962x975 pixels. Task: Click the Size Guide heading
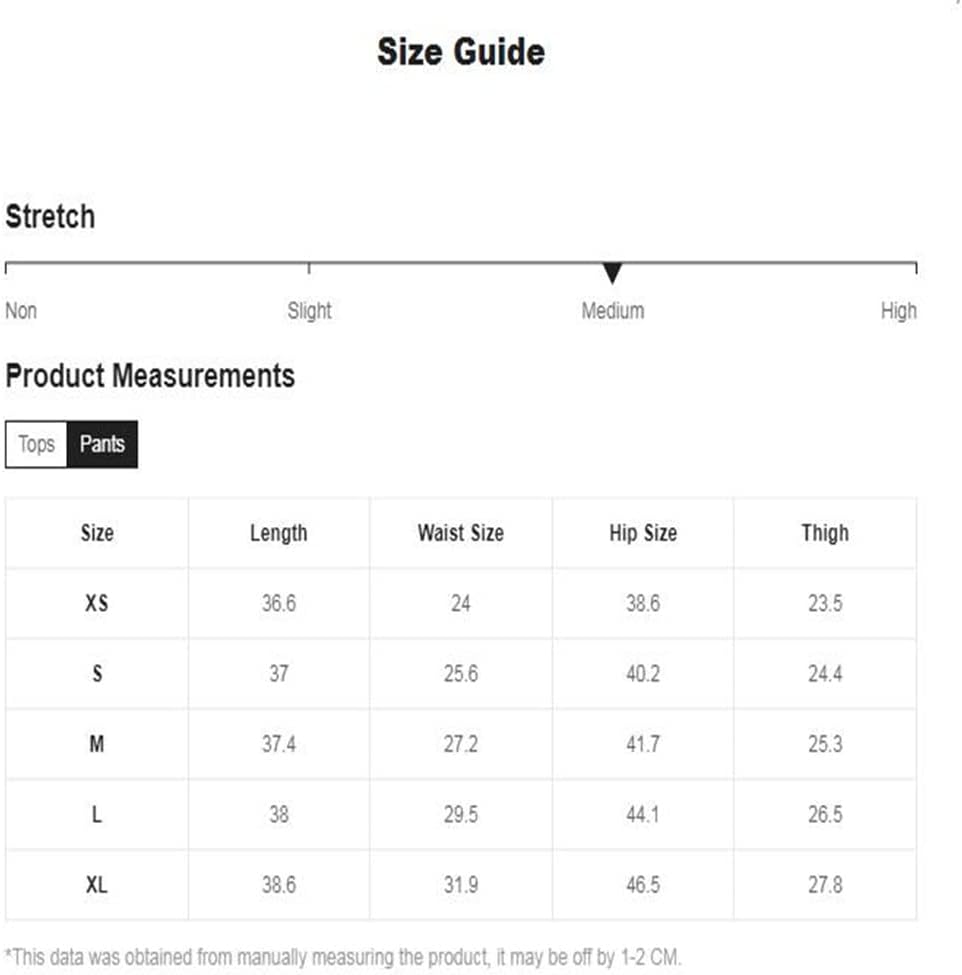[461, 51]
